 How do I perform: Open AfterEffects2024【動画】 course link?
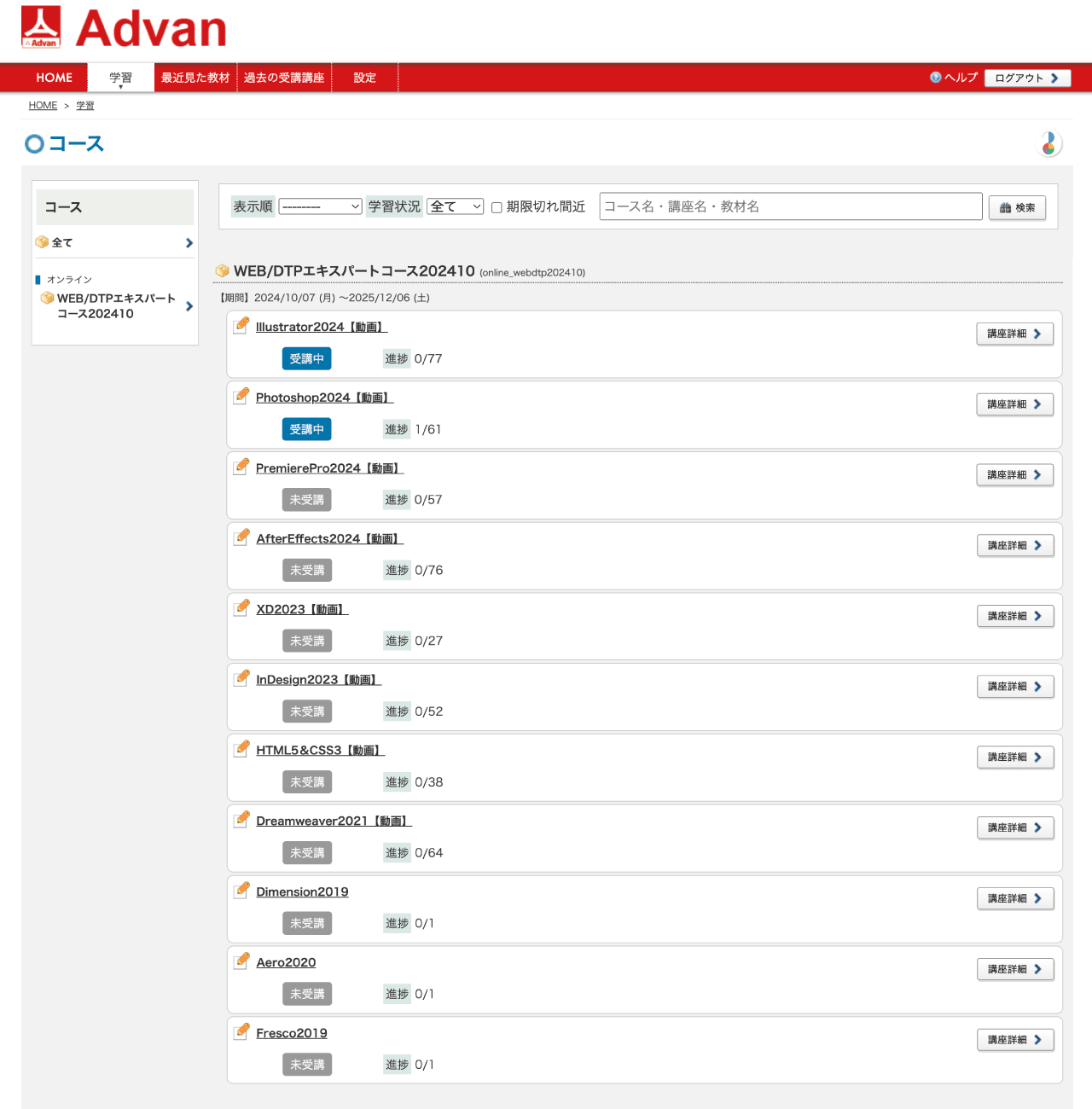(329, 539)
